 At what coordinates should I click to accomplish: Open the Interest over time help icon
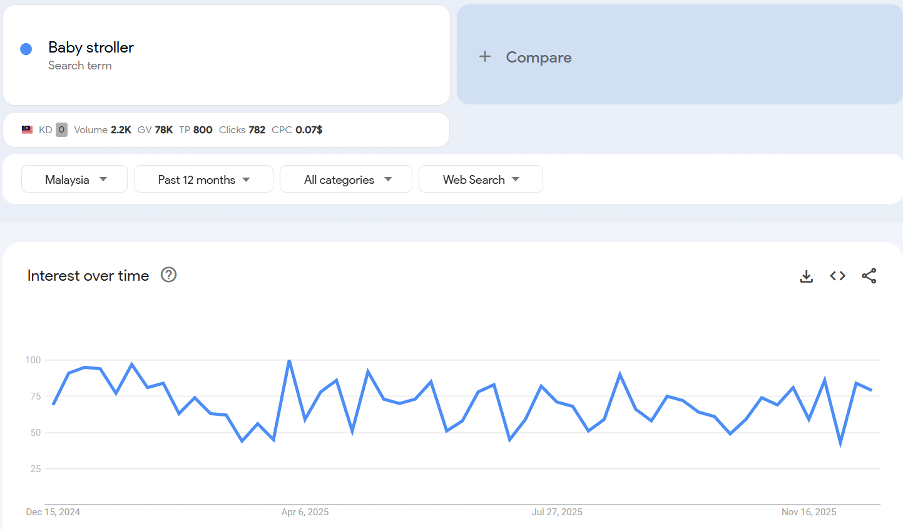tap(169, 275)
